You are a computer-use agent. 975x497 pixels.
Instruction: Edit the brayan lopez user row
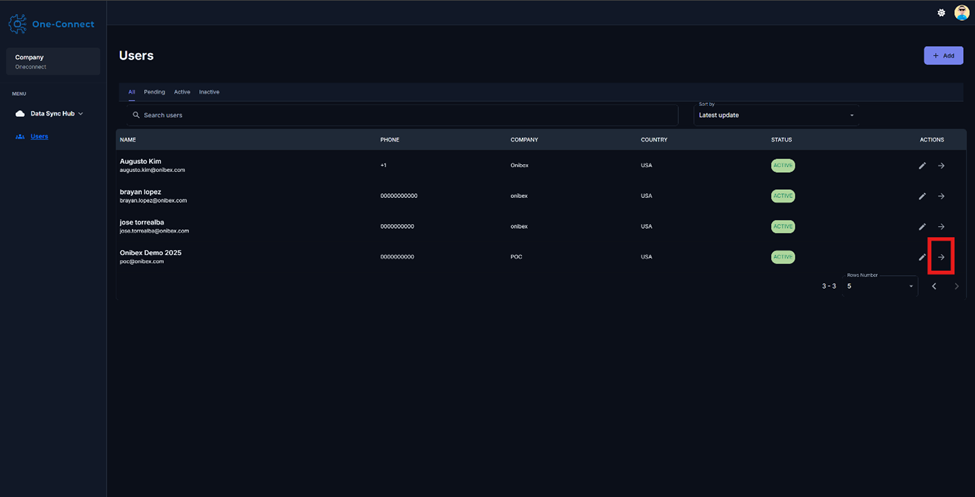[922, 196]
